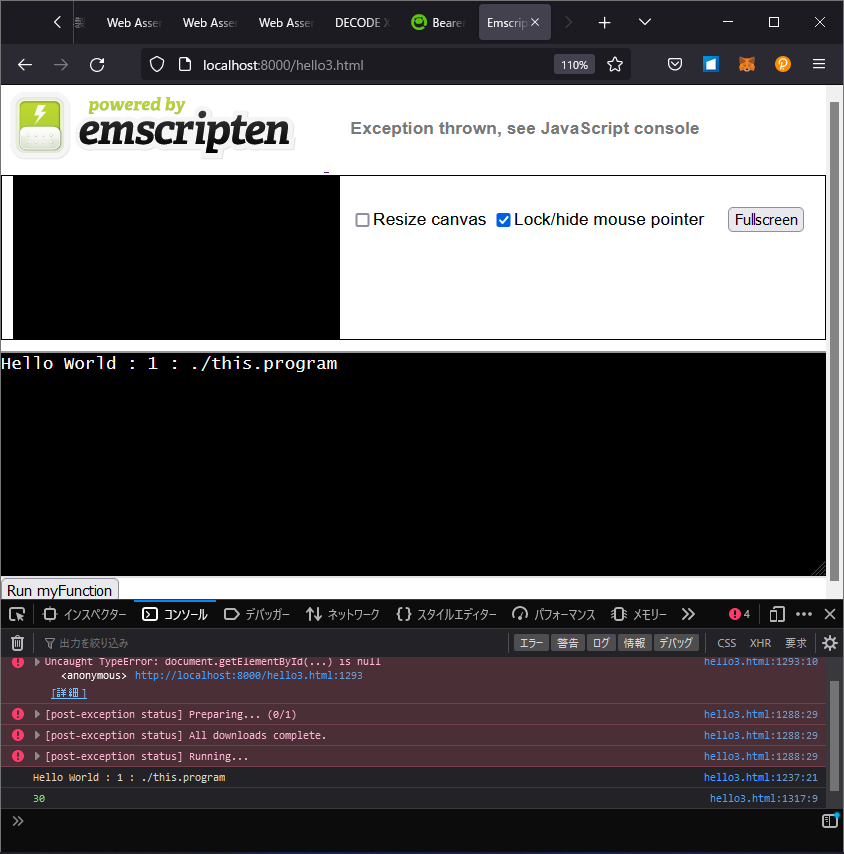Show more DevTools tabs via chevron
This screenshot has width=844, height=854.
(688, 614)
